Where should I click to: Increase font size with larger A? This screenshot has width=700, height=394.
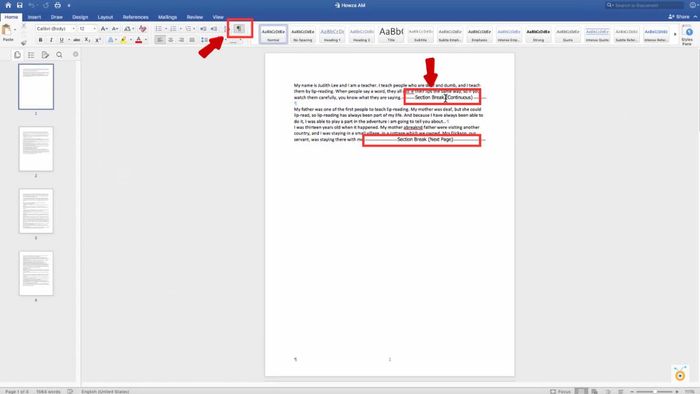(104, 29)
